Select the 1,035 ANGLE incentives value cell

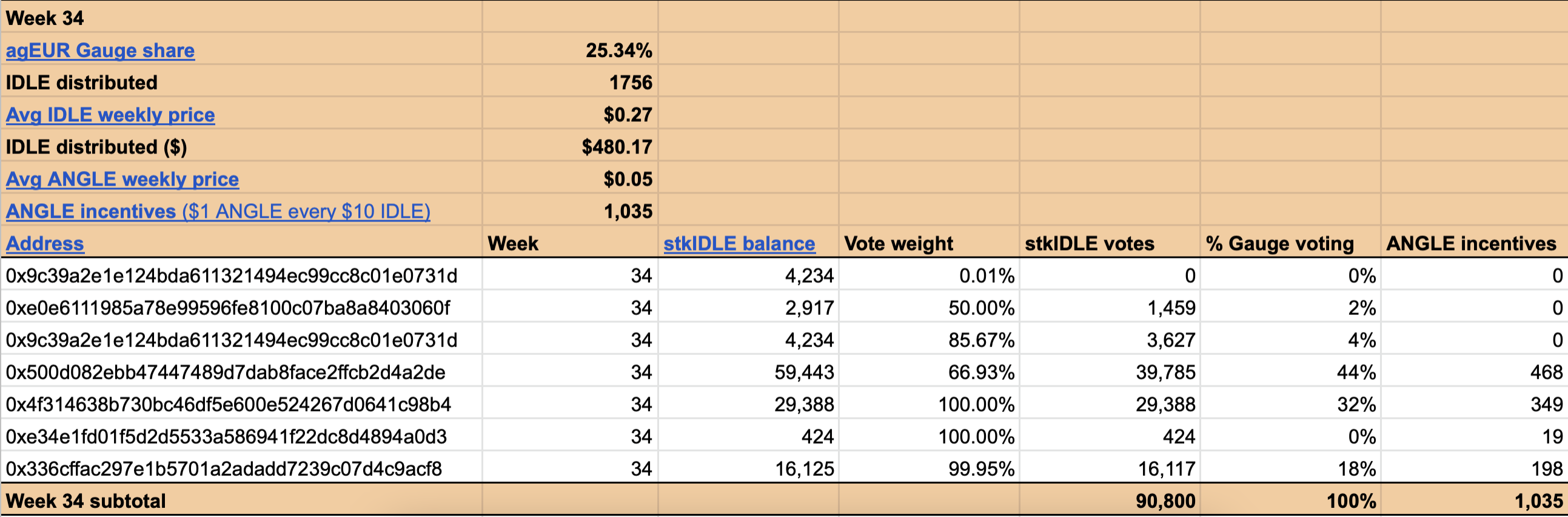pyautogui.click(x=571, y=211)
